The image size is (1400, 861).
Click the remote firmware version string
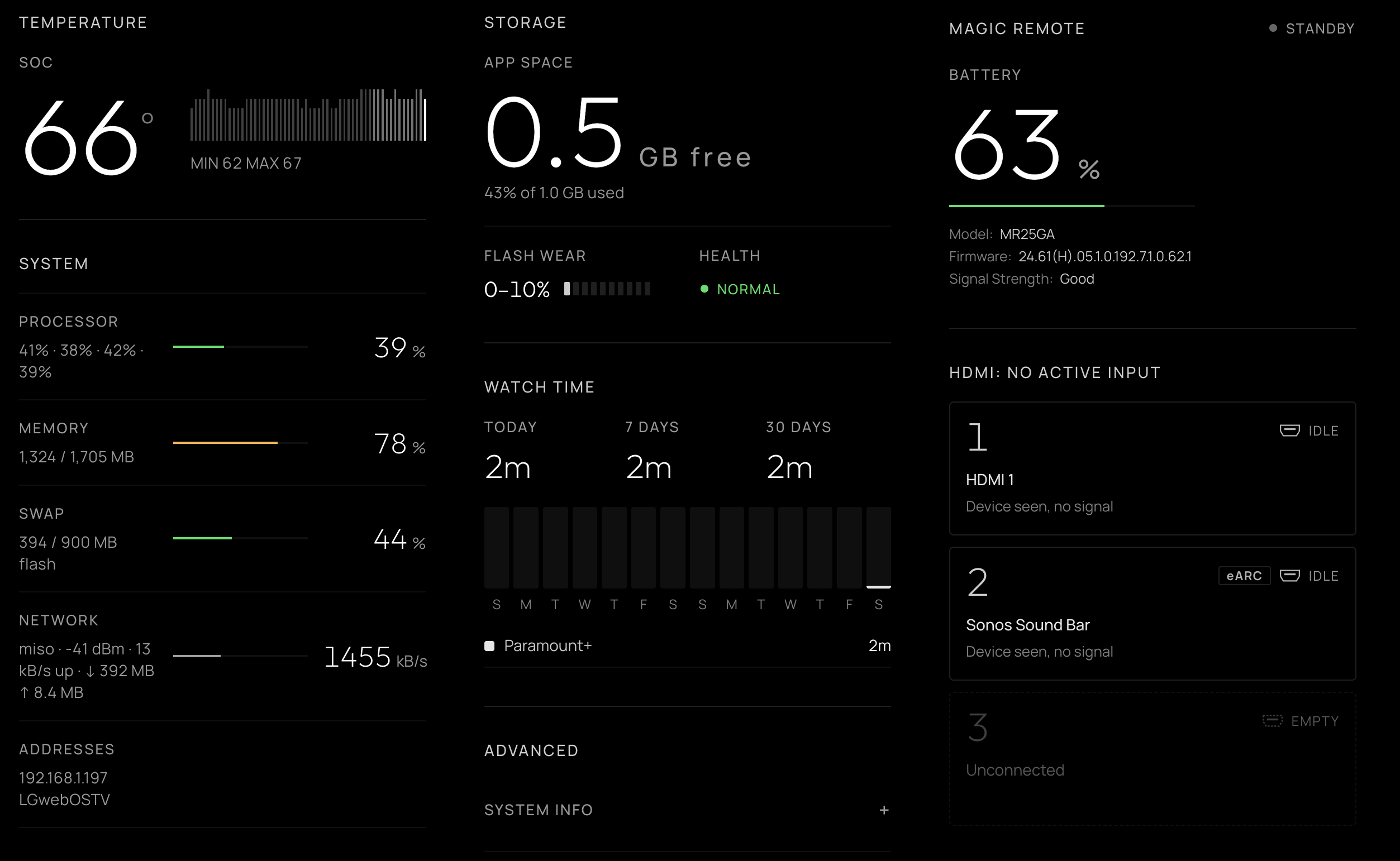[1104, 256]
